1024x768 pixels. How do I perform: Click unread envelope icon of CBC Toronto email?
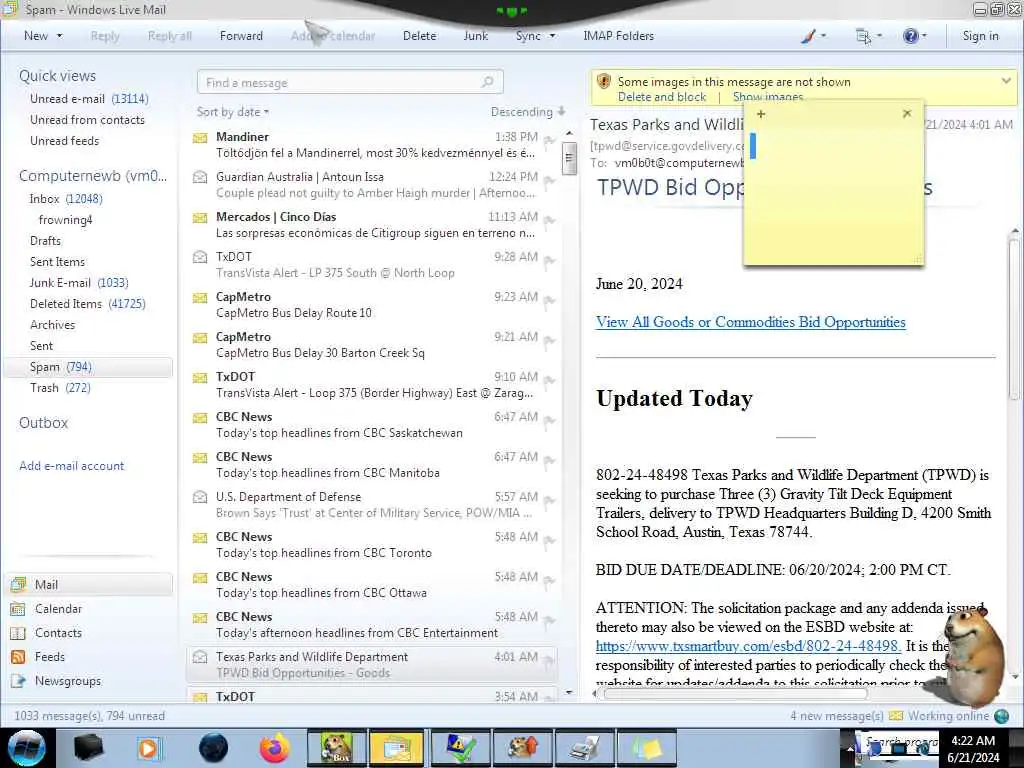[200, 537]
